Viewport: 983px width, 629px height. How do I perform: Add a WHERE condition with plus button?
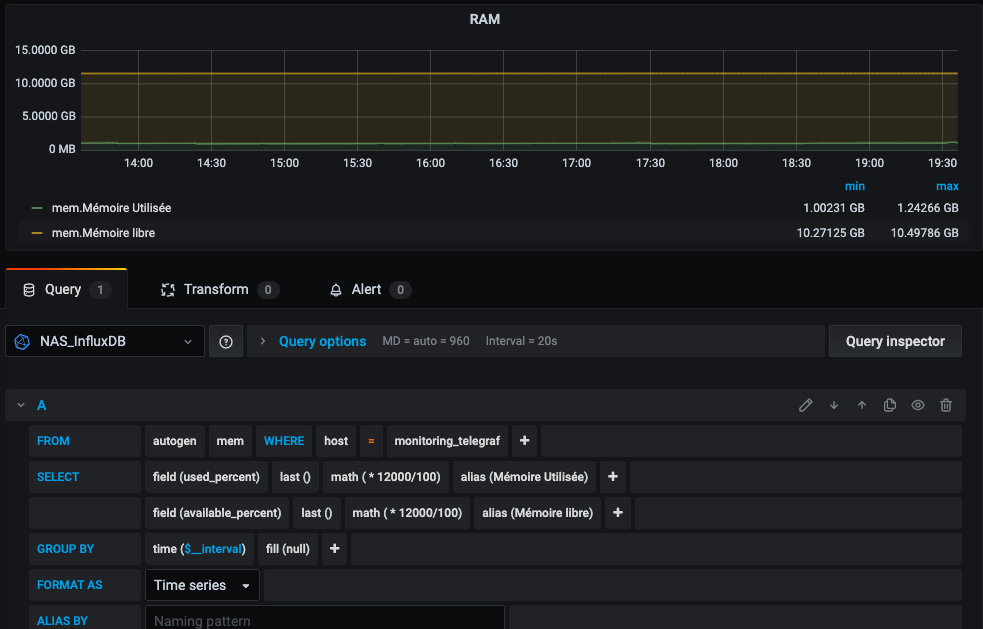tap(524, 441)
